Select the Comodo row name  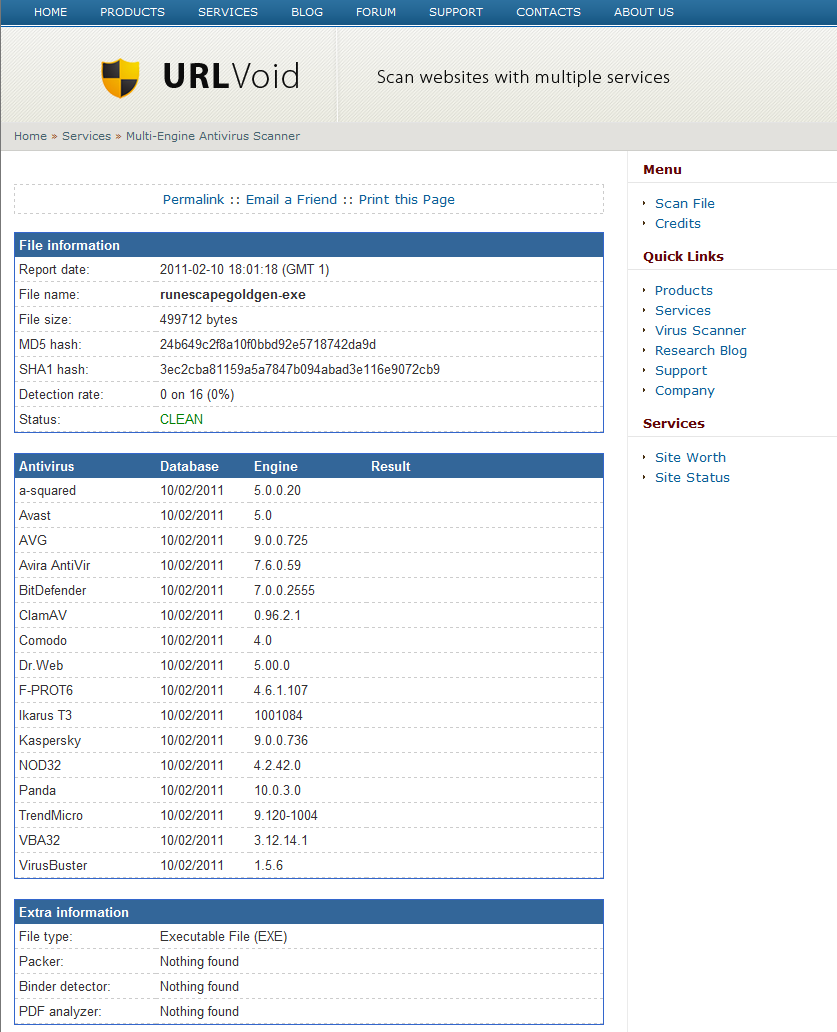click(x=43, y=640)
